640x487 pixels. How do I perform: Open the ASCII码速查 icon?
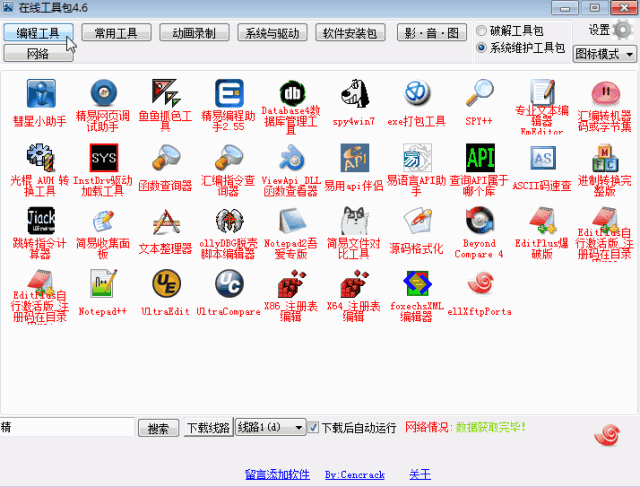(x=543, y=158)
